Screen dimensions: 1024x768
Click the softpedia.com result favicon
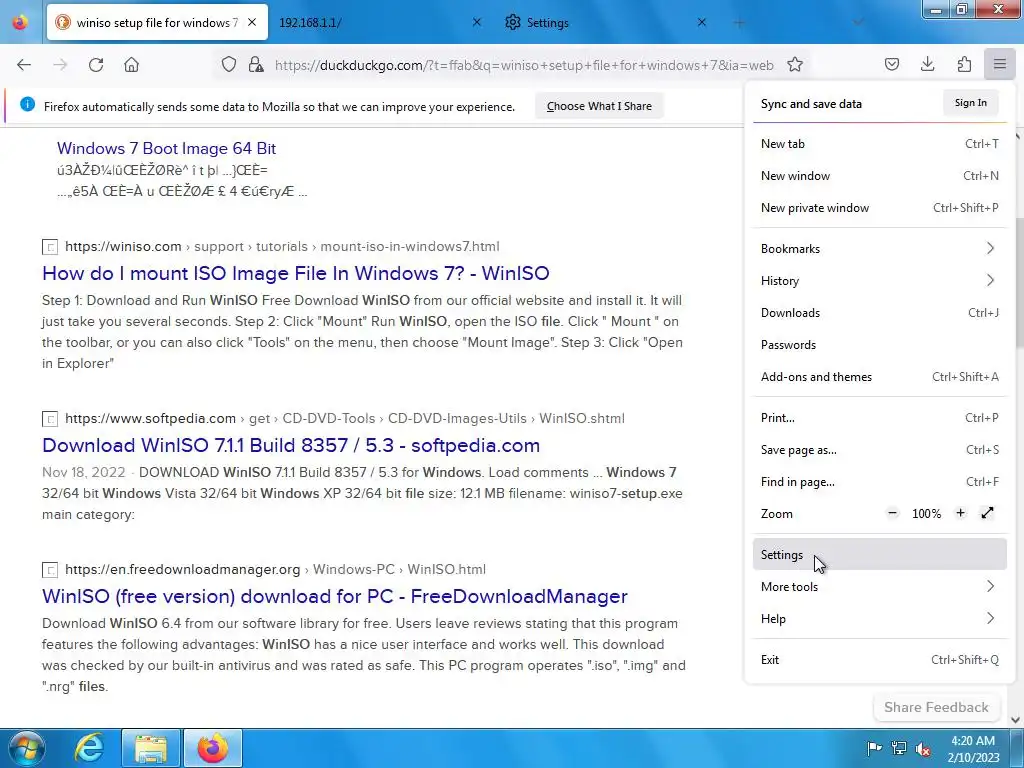point(50,419)
